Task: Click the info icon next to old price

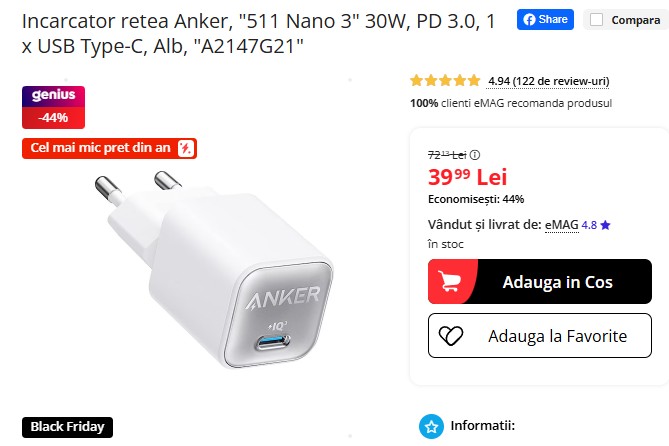Action: pos(475,155)
